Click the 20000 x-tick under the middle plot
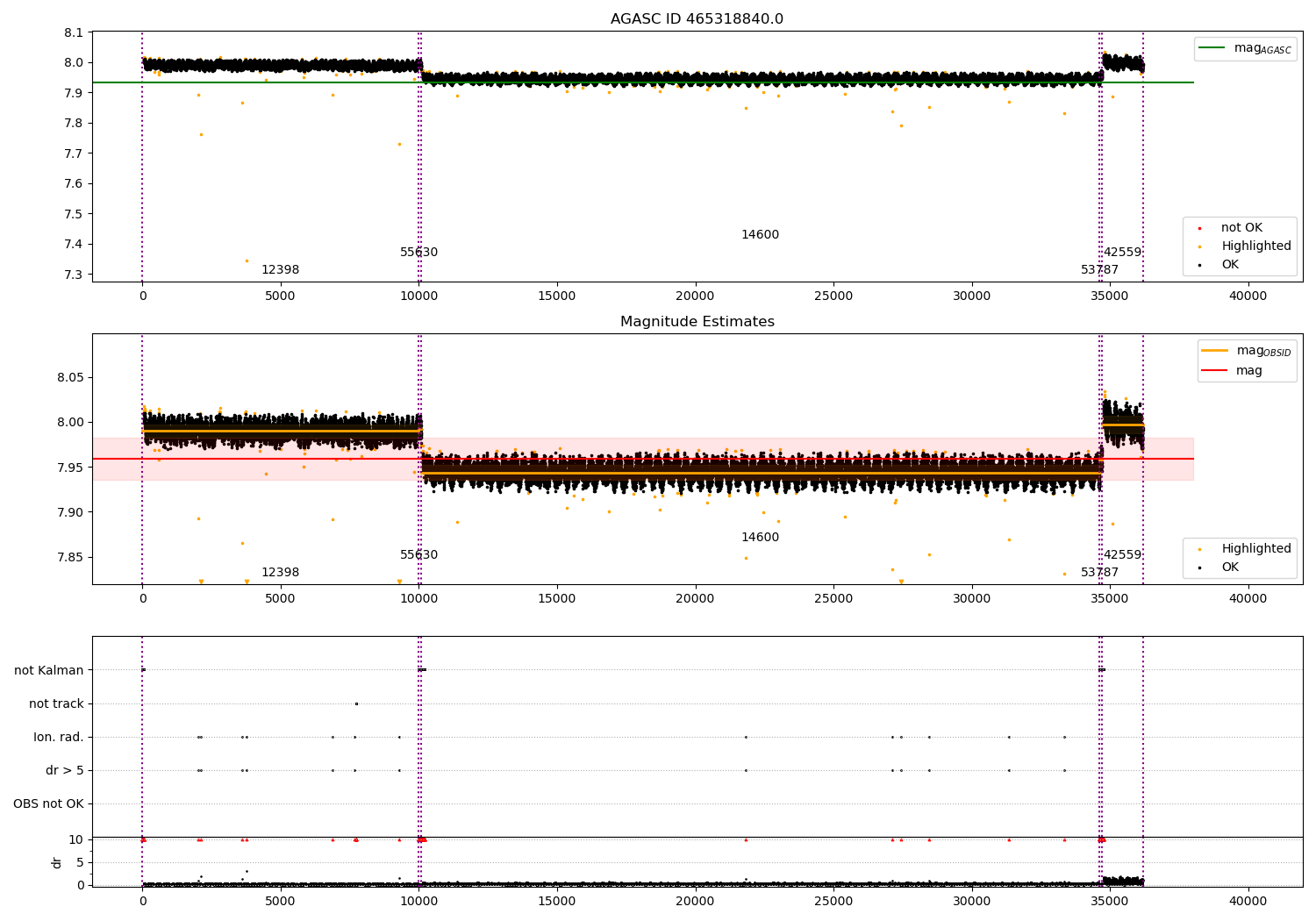This screenshot has height=921, width=1316. click(x=695, y=599)
